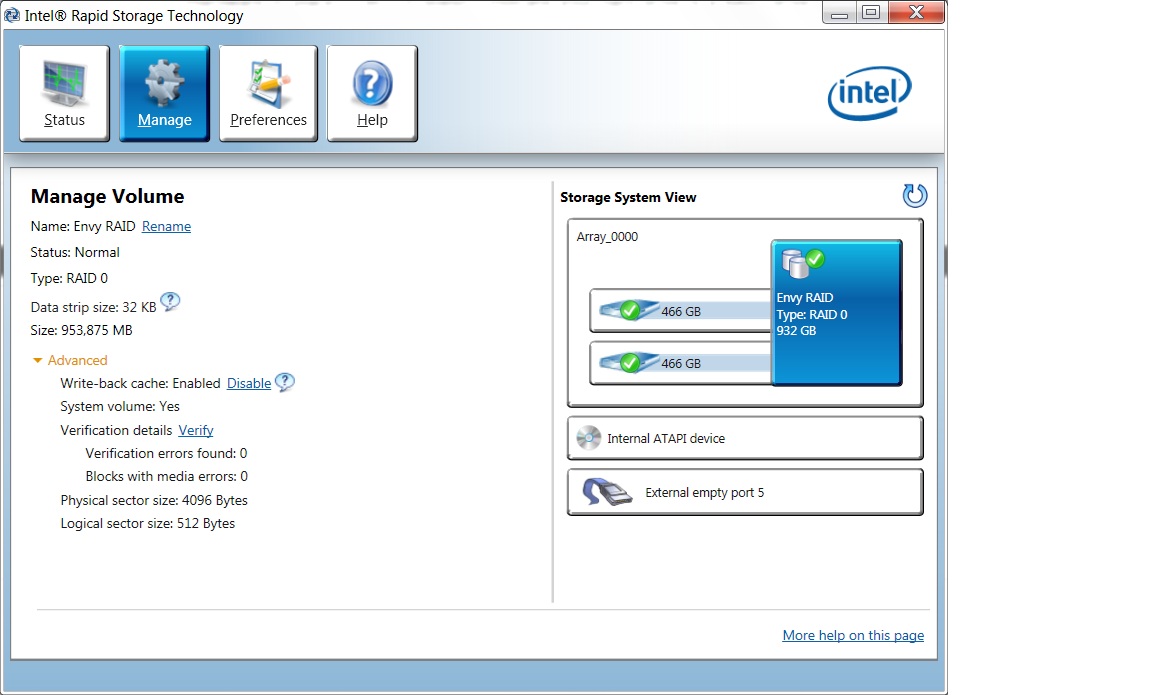Open More help on this page

pyautogui.click(x=853, y=635)
